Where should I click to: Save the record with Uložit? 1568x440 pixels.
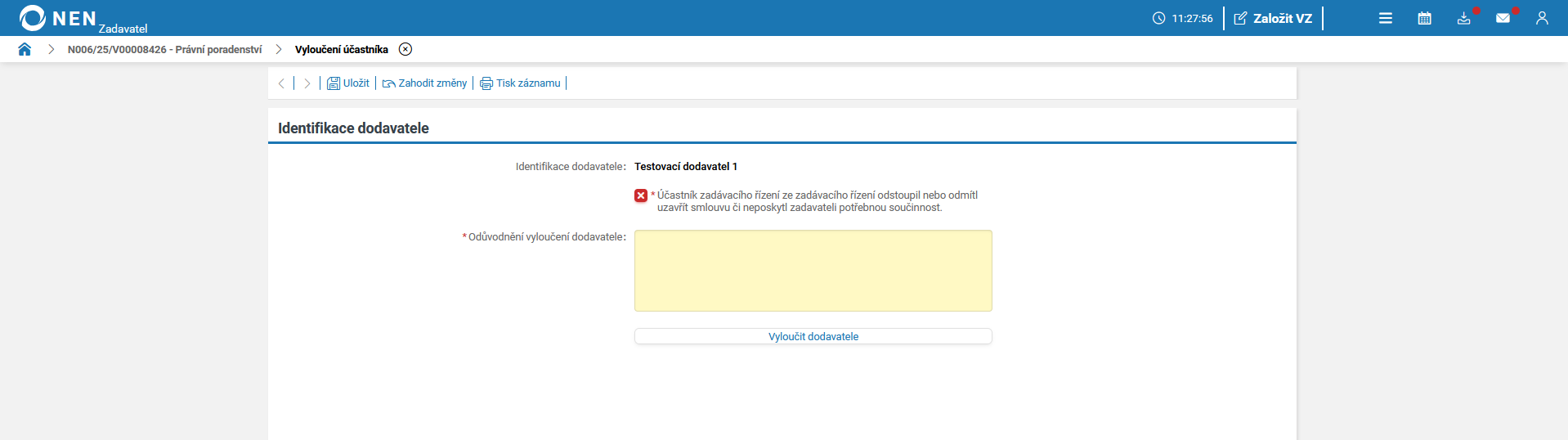click(x=348, y=83)
